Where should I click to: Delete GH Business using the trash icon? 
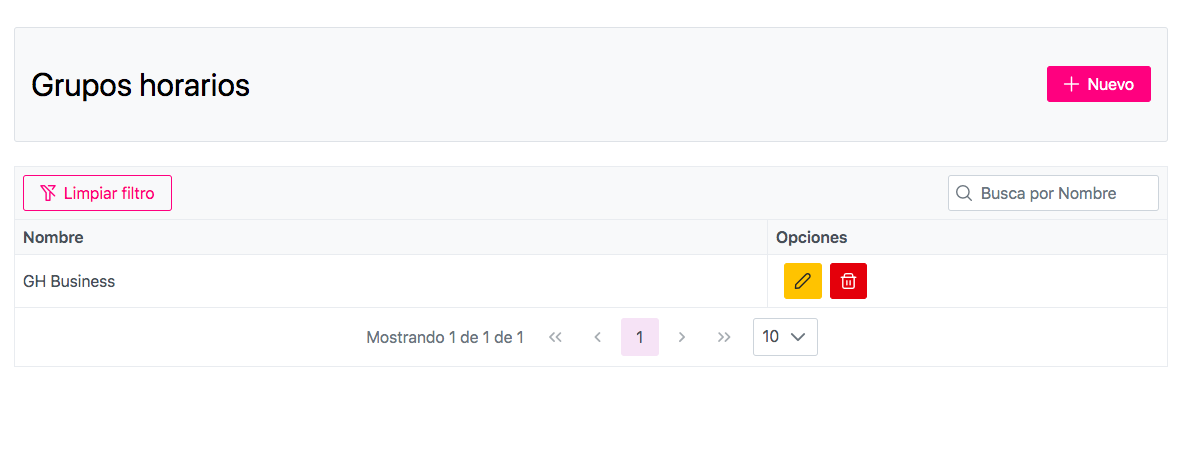pos(848,281)
